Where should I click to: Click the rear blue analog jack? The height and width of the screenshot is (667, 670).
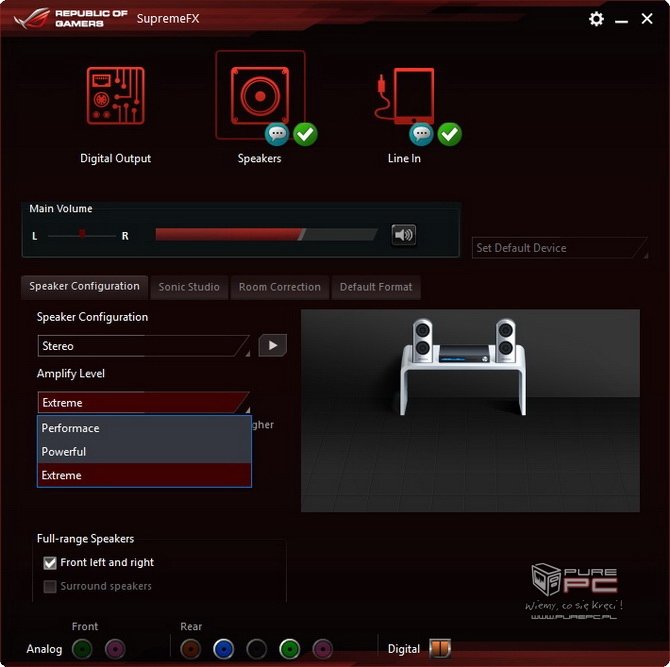click(223, 649)
